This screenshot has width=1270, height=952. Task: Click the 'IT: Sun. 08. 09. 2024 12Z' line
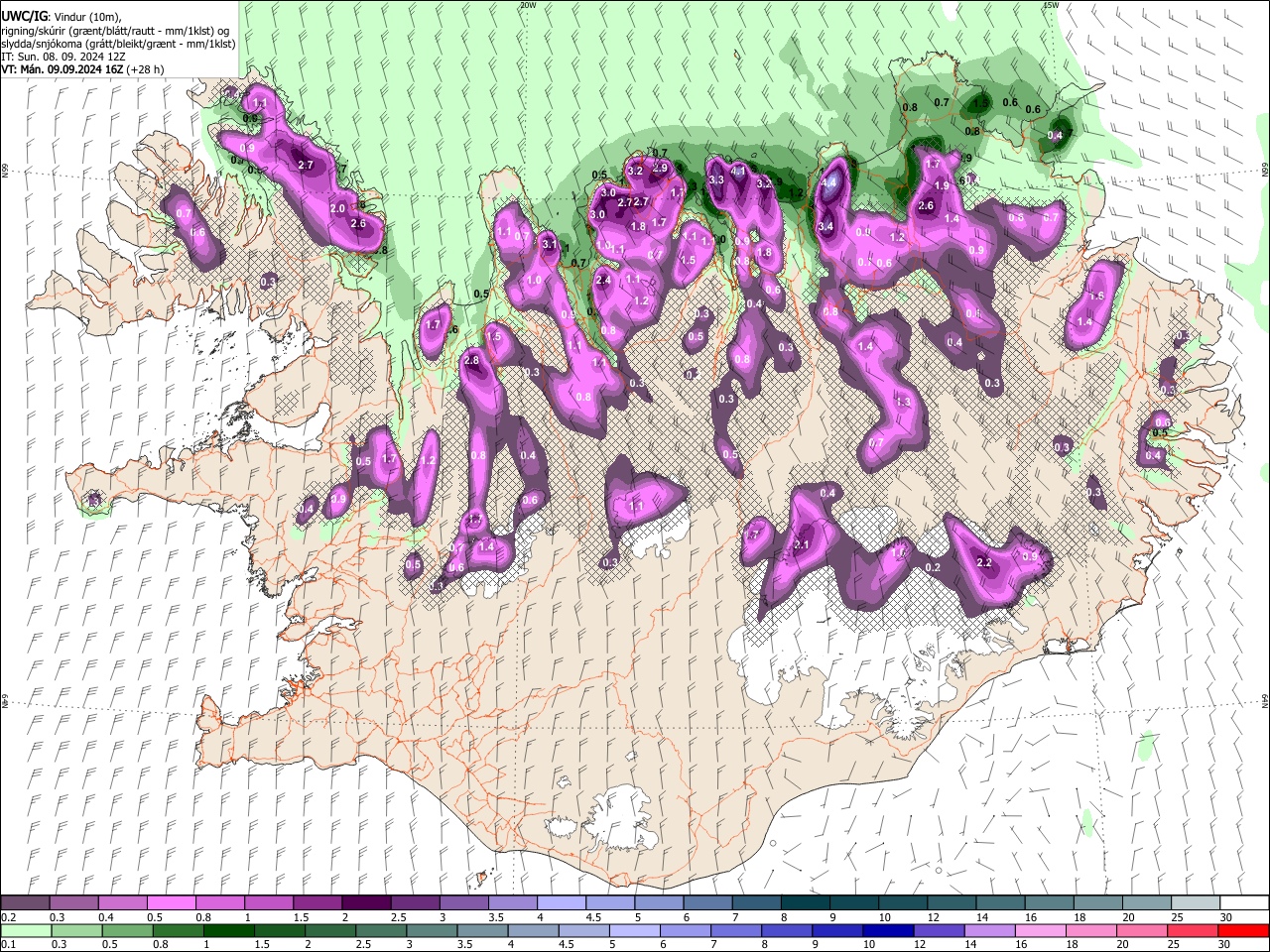(x=63, y=57)
